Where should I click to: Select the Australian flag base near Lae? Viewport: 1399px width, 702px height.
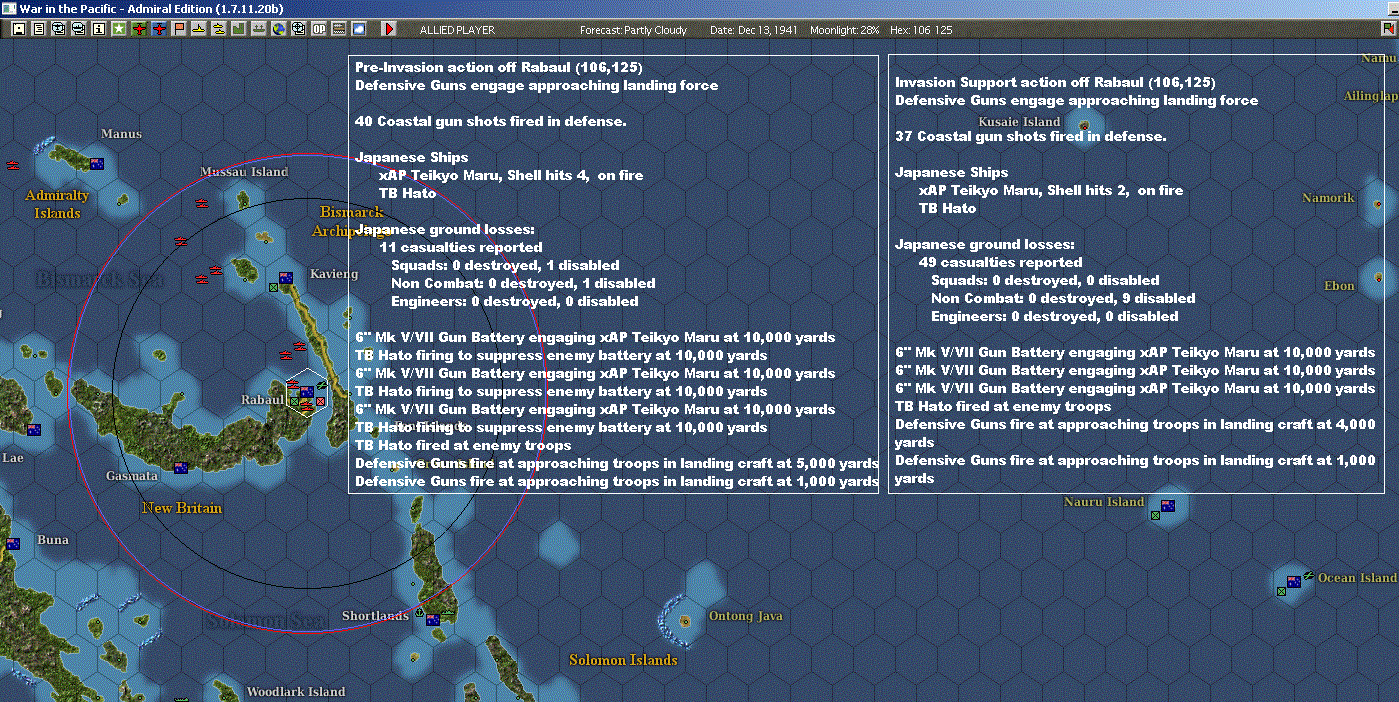[34, 430]
